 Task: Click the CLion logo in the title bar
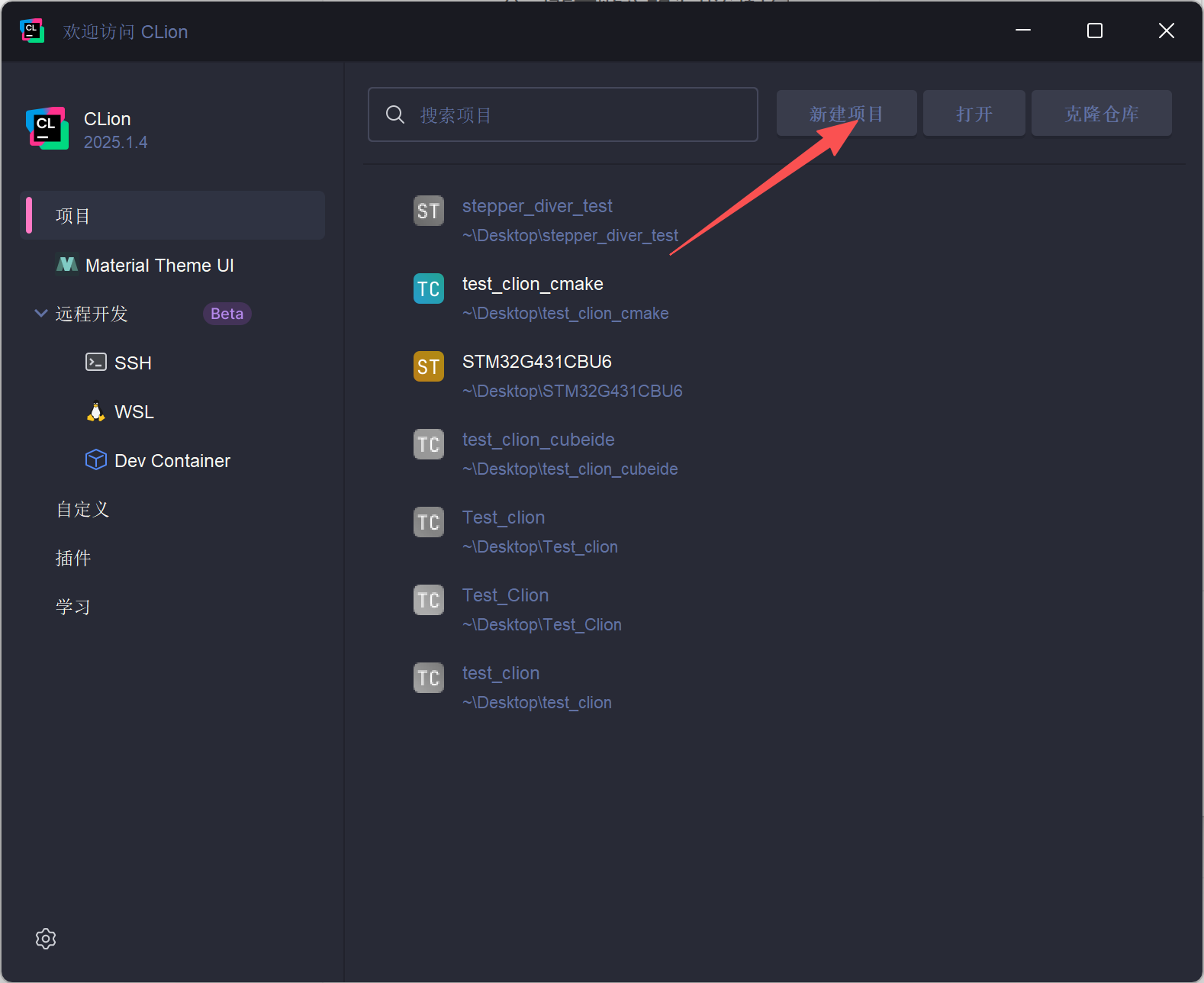[x=32, y=31]
